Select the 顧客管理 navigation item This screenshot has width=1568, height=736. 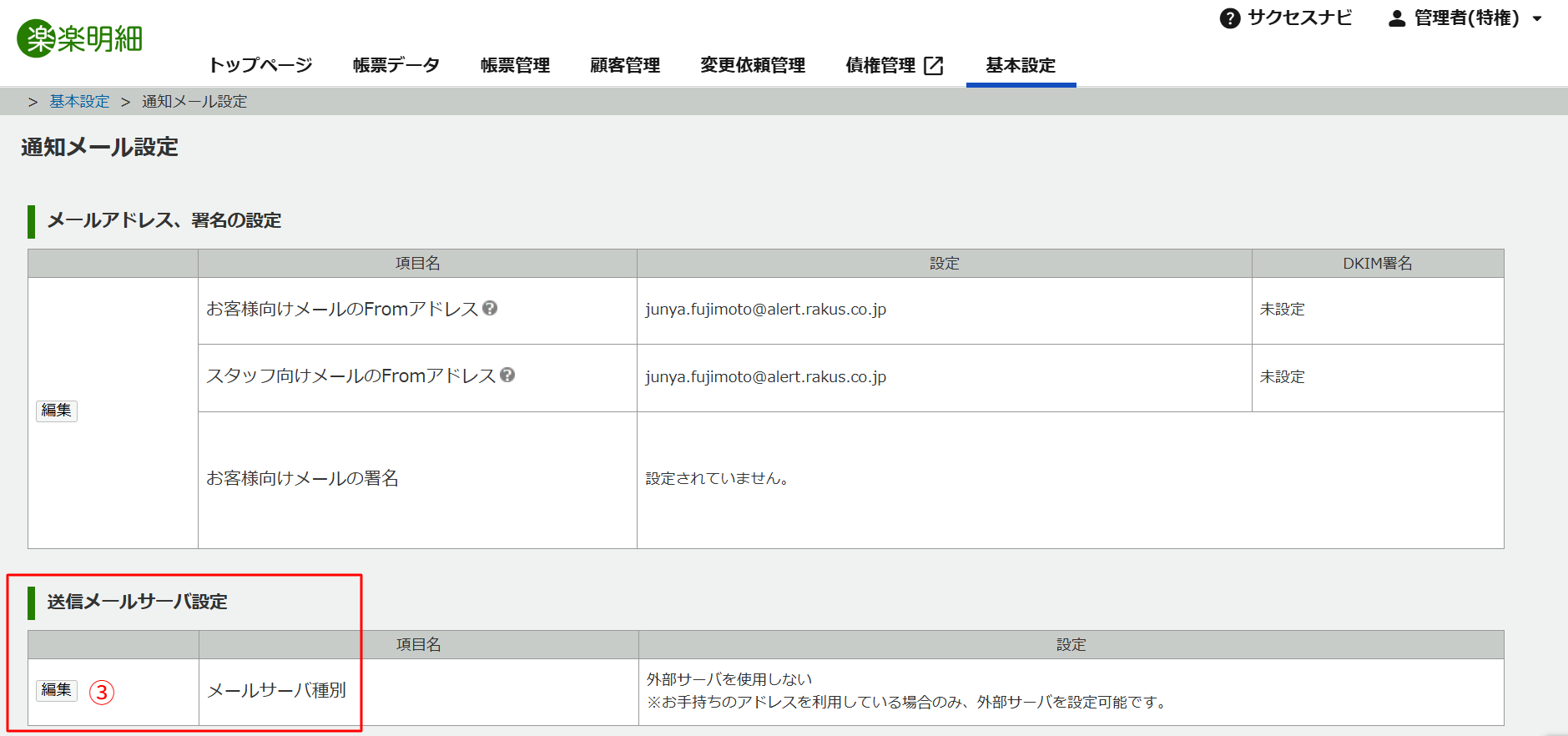coord(624,65)
